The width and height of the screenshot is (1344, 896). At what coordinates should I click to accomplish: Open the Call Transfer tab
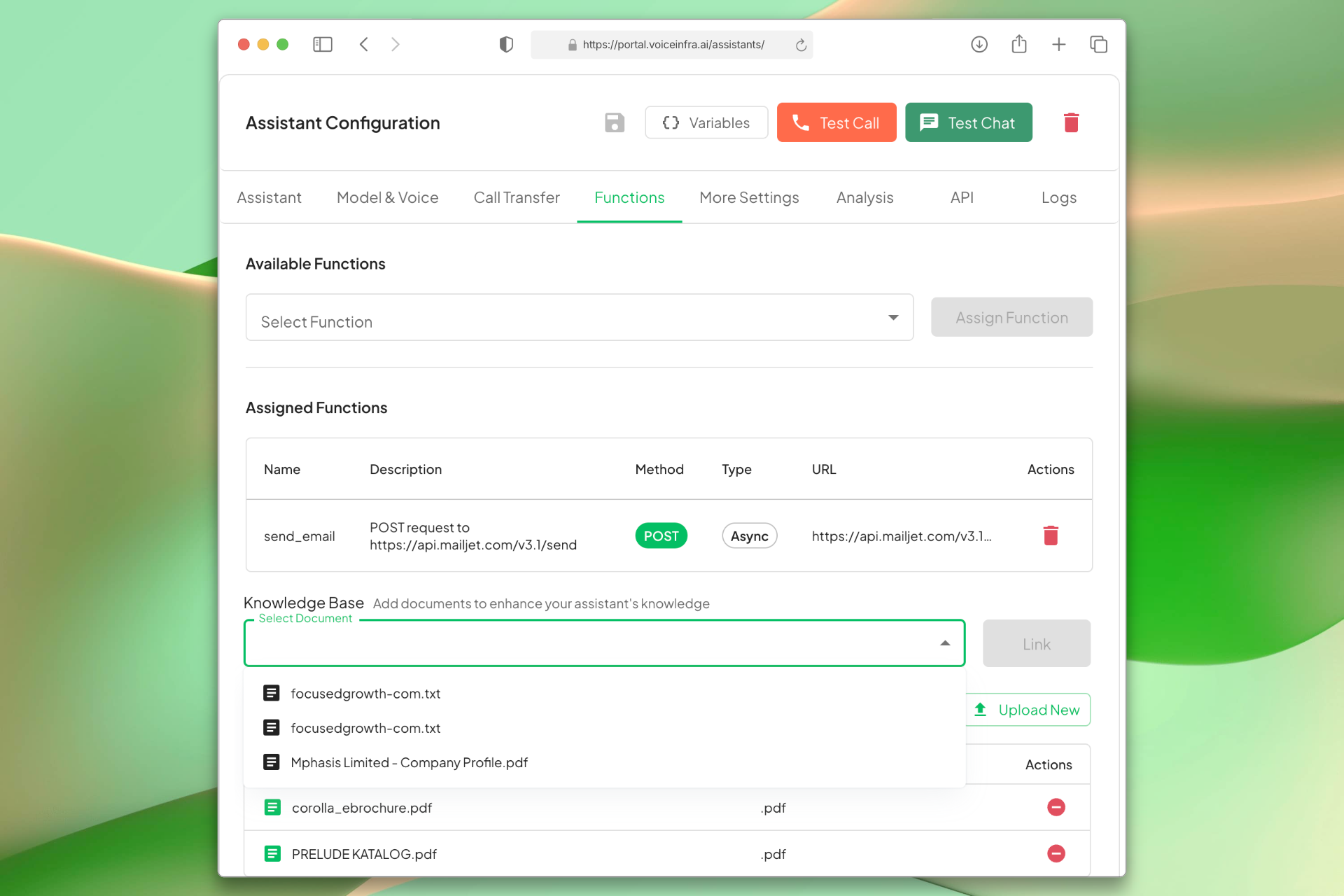[x=517, y=197]
